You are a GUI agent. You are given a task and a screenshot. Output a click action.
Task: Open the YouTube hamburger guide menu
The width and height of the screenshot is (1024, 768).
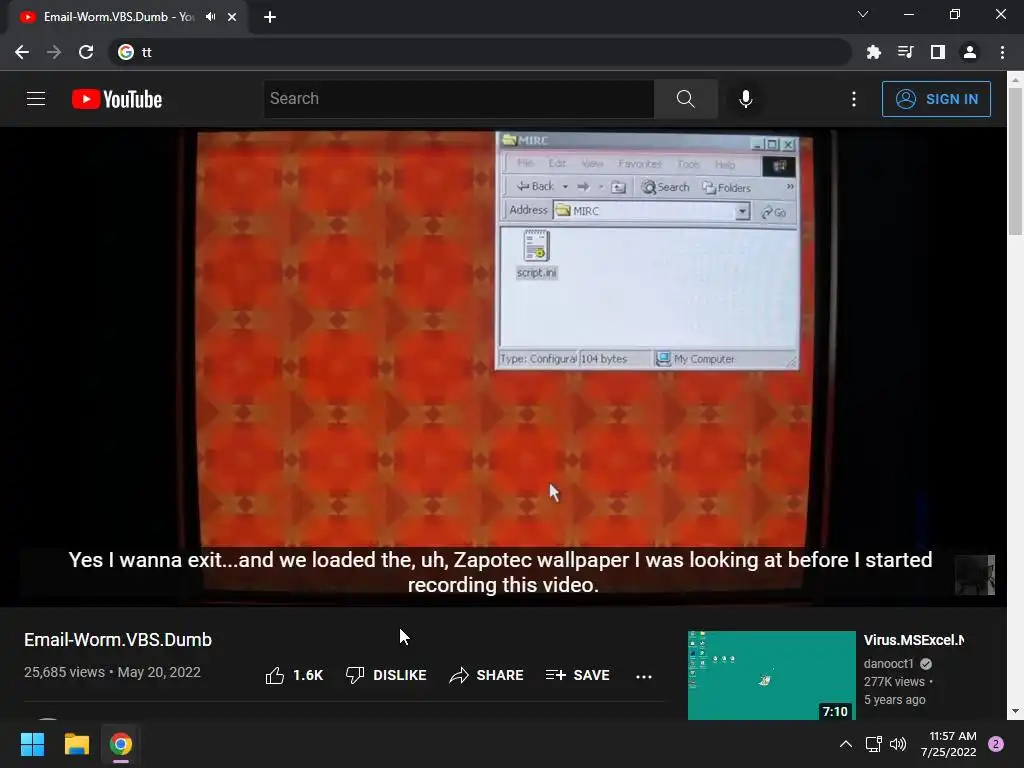(36, 99)
